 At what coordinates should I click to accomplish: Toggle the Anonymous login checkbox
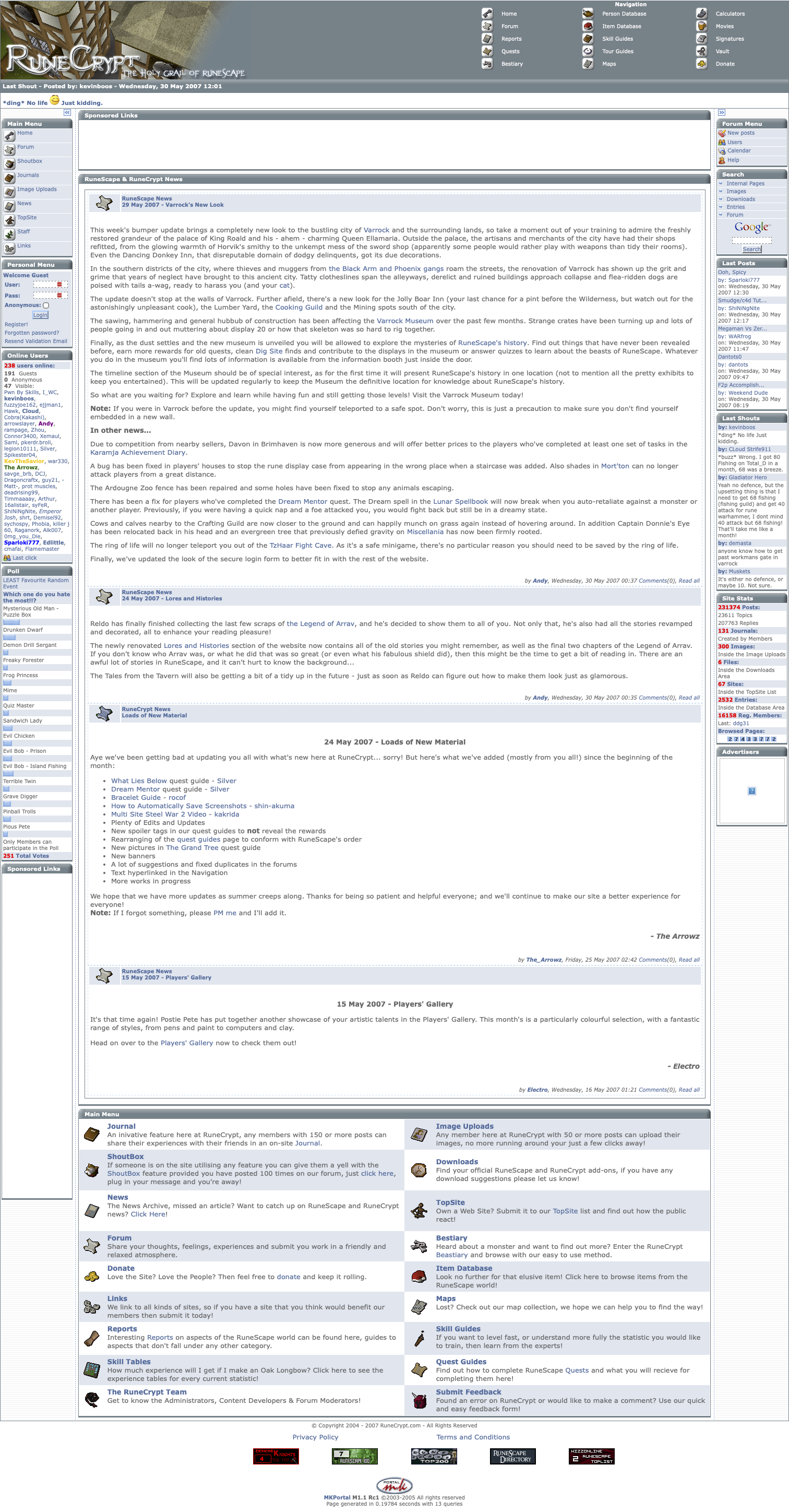click(46, 305)
